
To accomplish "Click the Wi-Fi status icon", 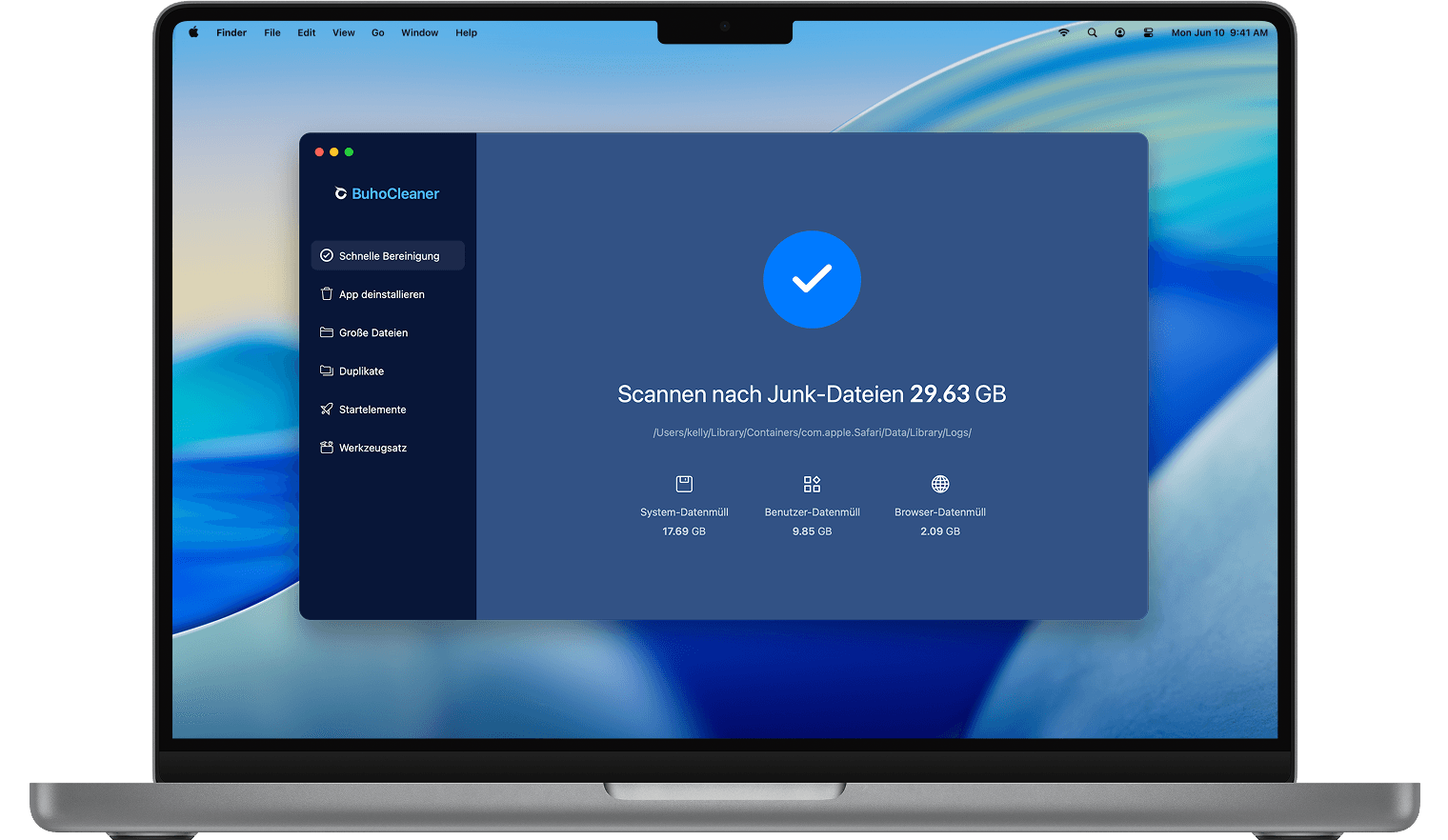I will pos(1064,32).
